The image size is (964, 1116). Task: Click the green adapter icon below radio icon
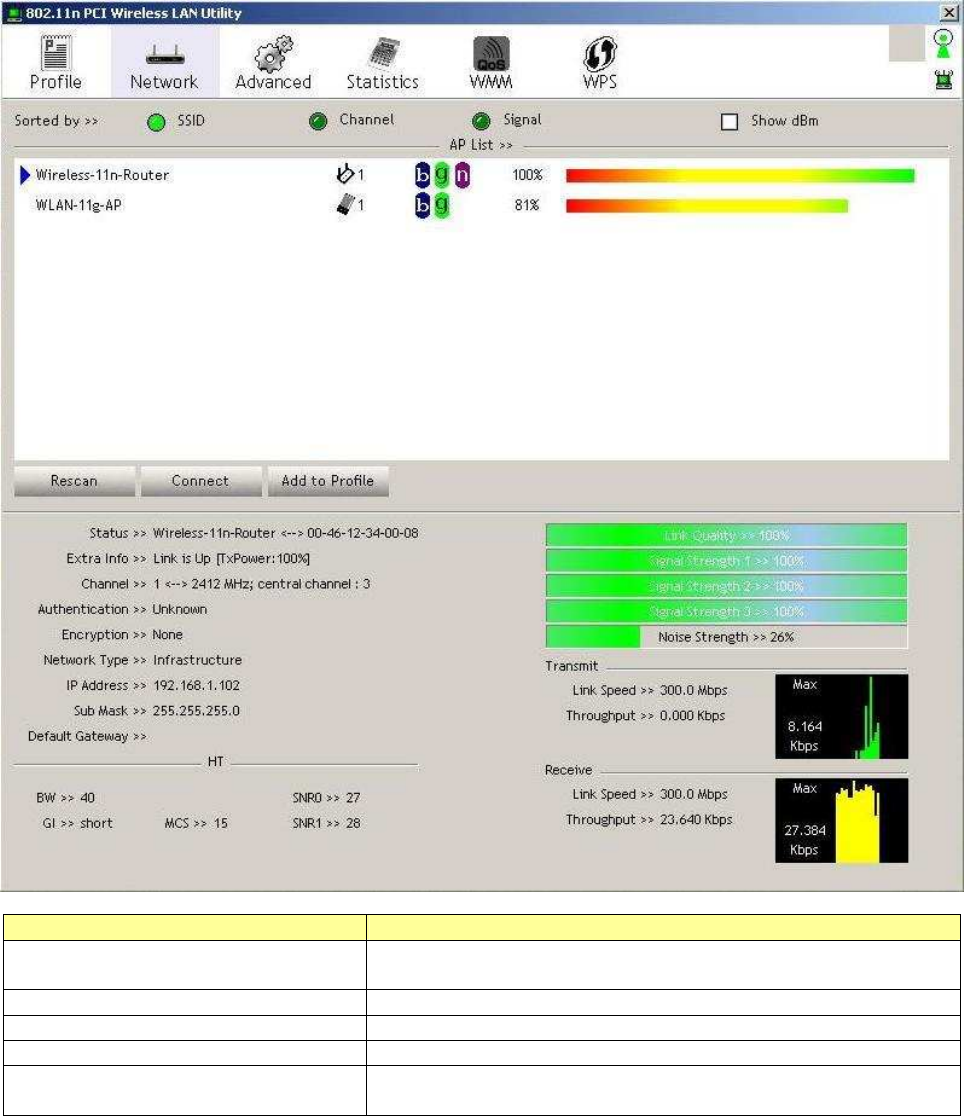pos(944,80)
